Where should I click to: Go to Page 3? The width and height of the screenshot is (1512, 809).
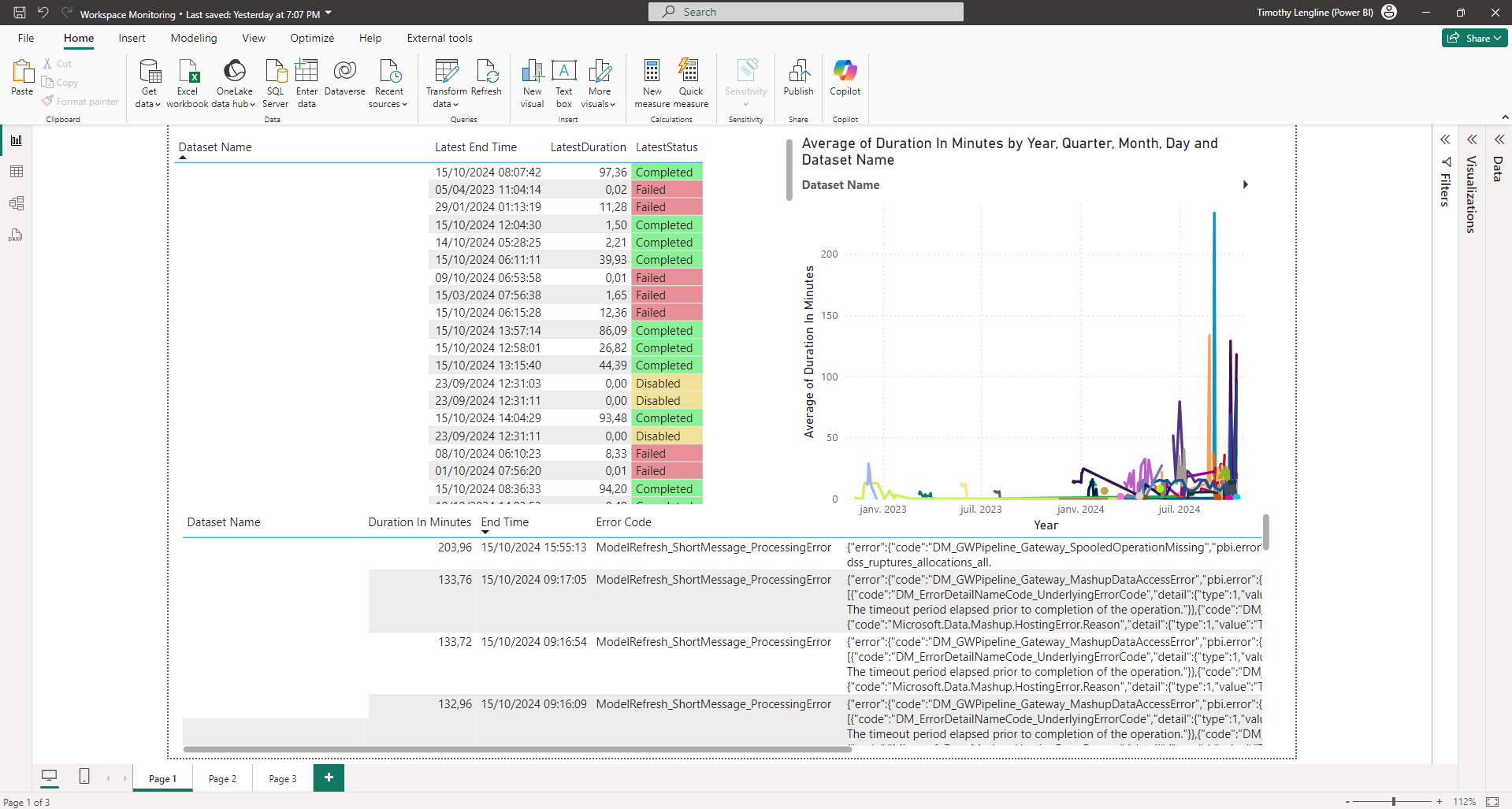282,778
